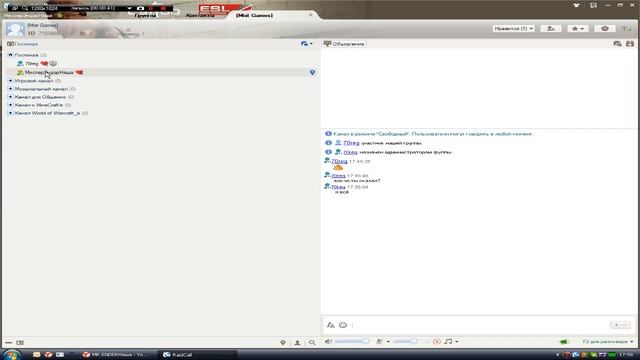640x360 pixels.
Task: Select the Канал о MineCraft'e channel
Action: tap(39, 105)
